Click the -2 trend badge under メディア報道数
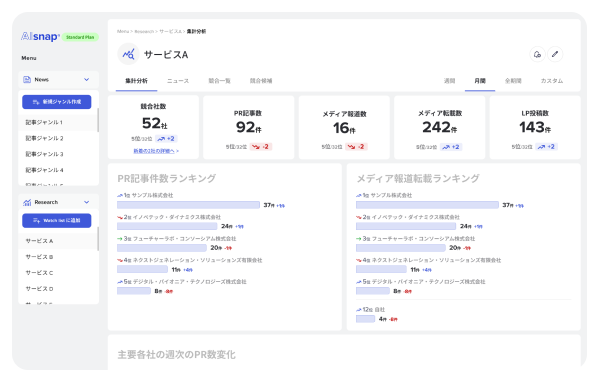Image resolution: width=599 pixels, height=382 pixels. [356, 147]
